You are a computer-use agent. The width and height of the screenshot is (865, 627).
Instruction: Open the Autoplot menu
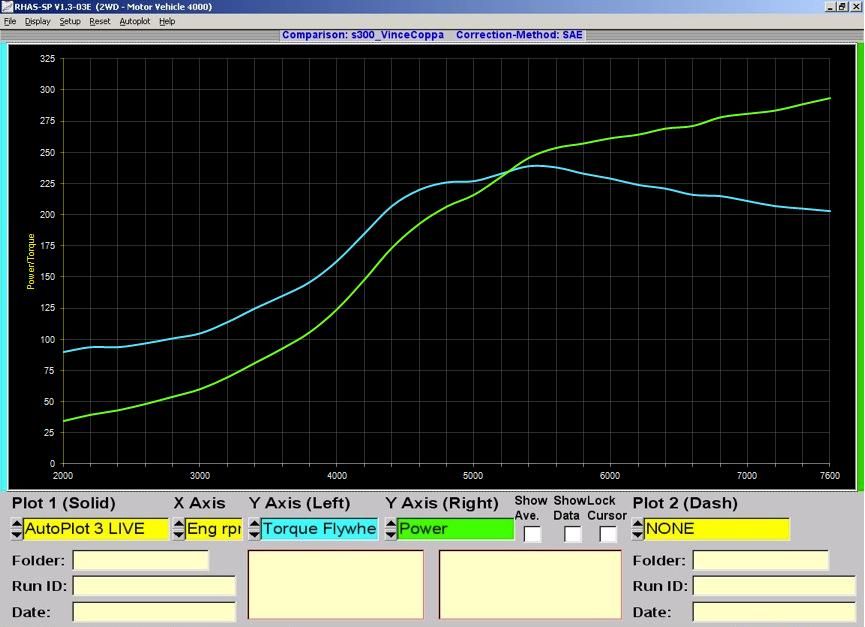click(134, 21)
